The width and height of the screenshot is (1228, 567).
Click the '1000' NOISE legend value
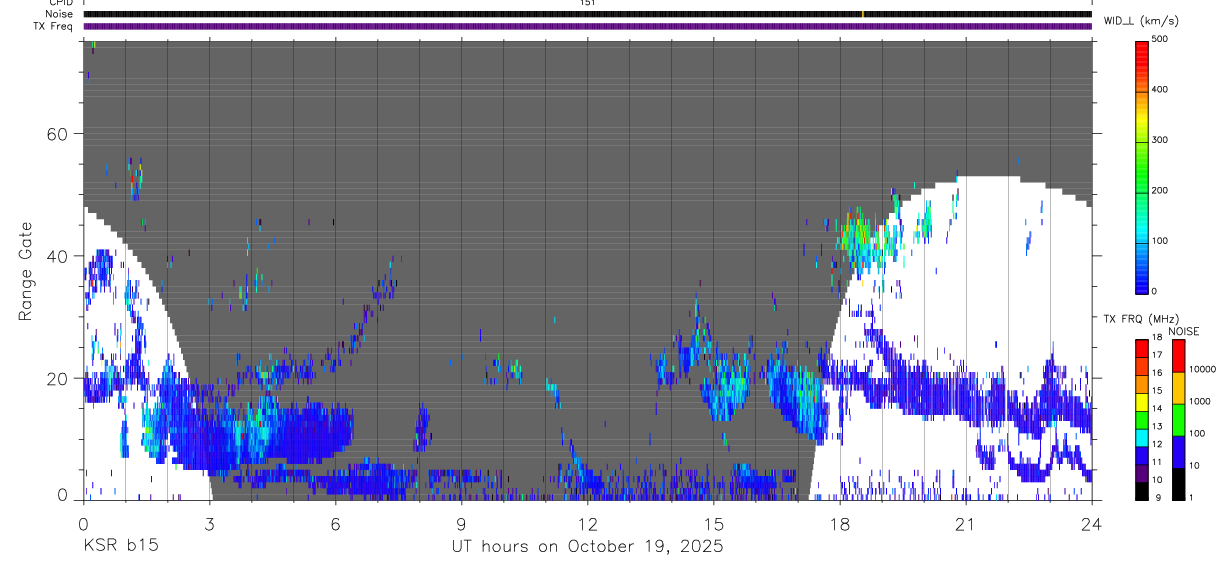click(x=1199, y=401)
